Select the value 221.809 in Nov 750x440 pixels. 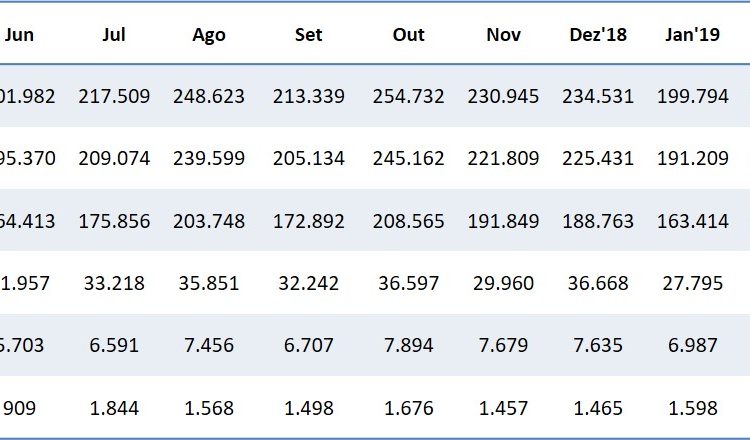(503, 159)
